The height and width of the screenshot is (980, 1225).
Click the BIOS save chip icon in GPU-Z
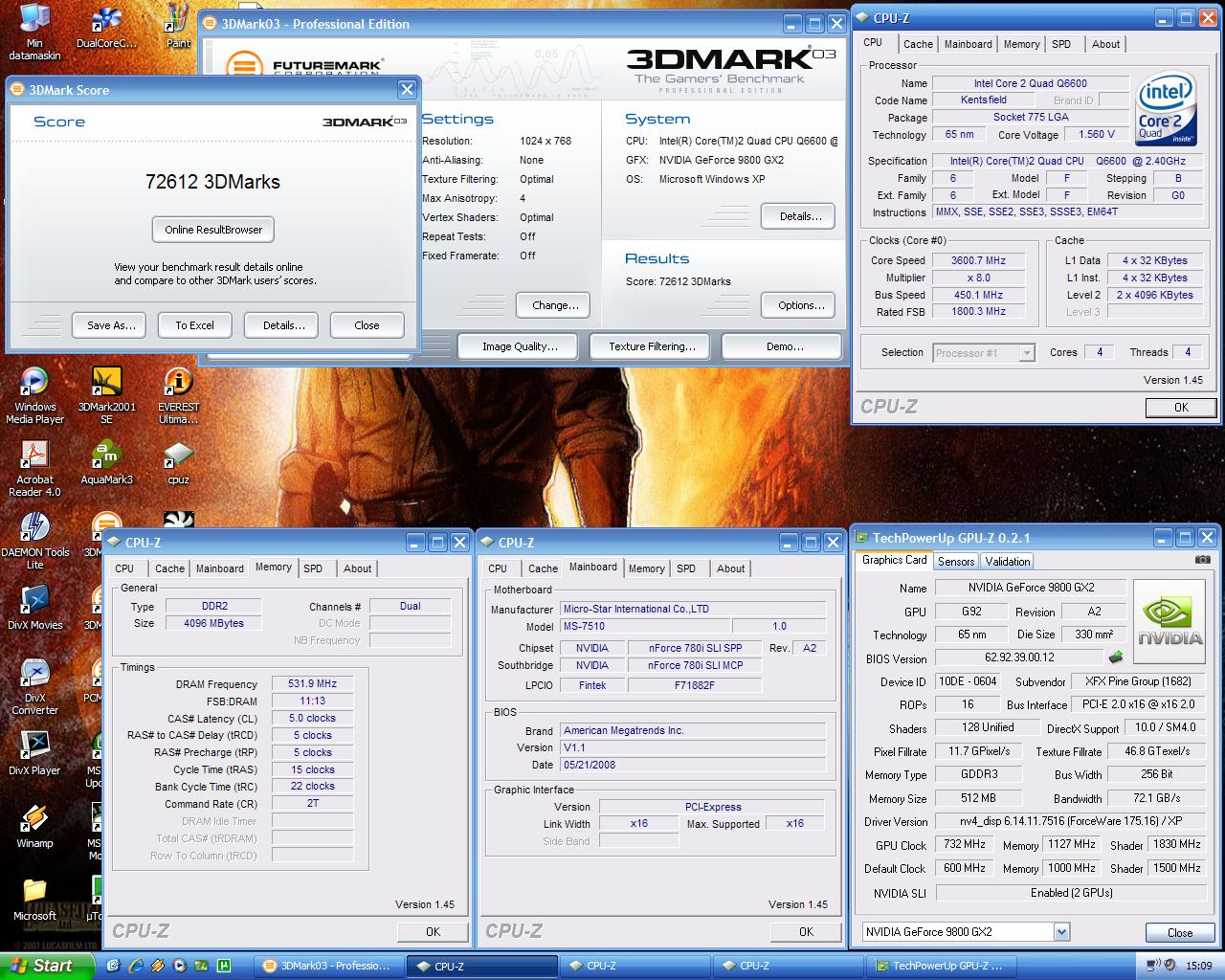click(x=1116, y=657)
